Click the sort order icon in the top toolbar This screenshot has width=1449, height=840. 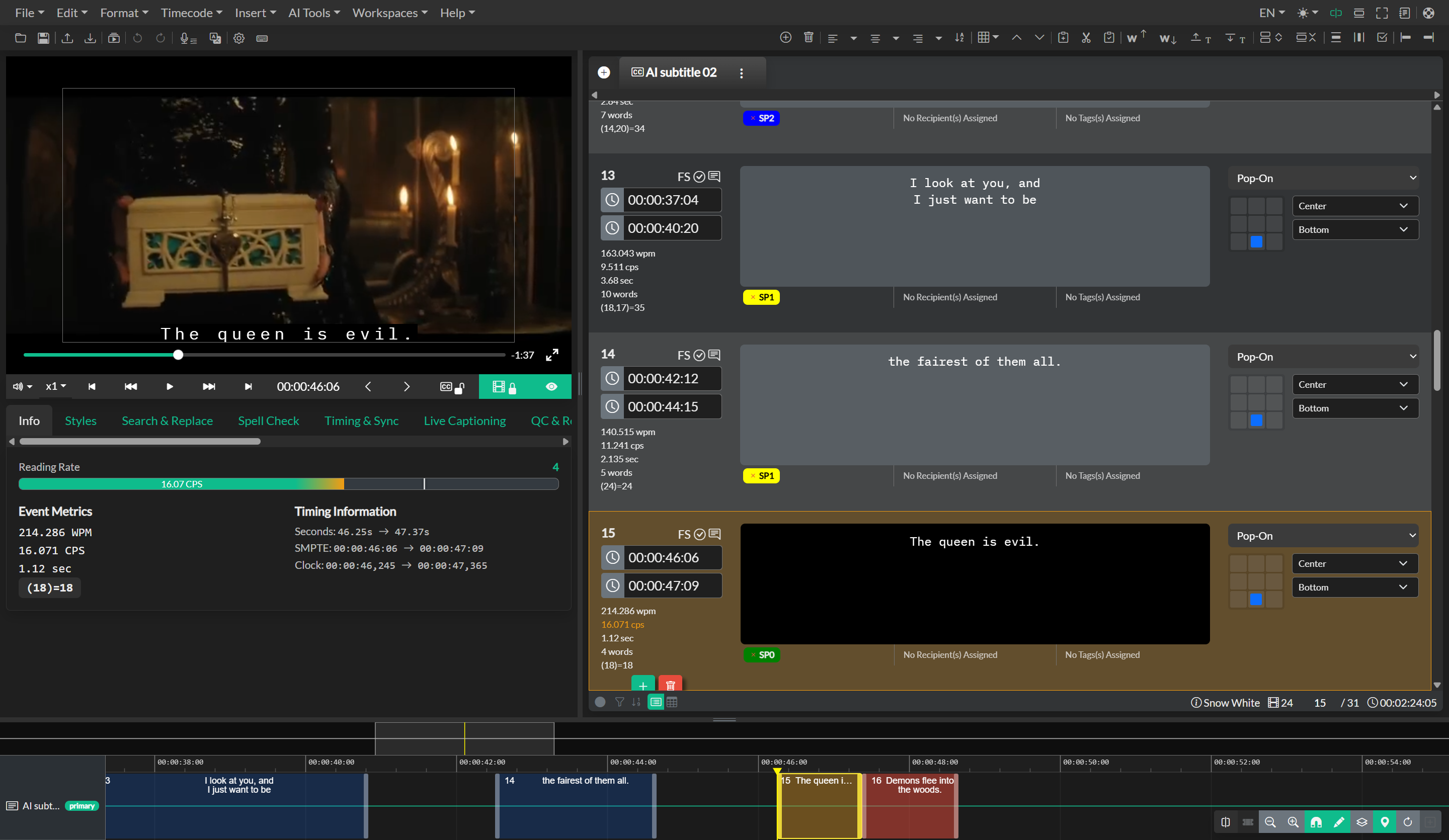pyautogui.click(x=959, y=37)
